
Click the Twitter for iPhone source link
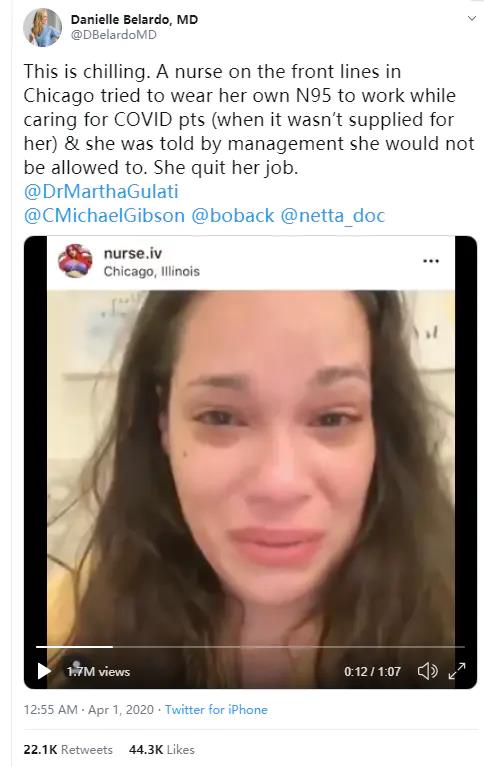click(216, 709)
